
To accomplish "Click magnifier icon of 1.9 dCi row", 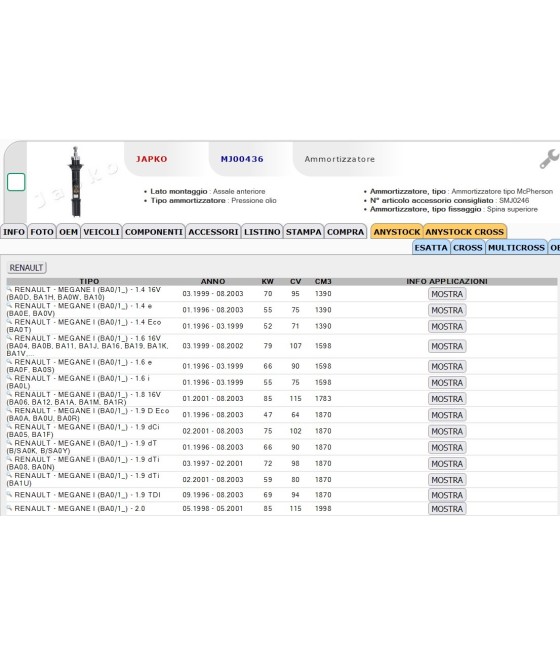I will click(x=10, y=427).
